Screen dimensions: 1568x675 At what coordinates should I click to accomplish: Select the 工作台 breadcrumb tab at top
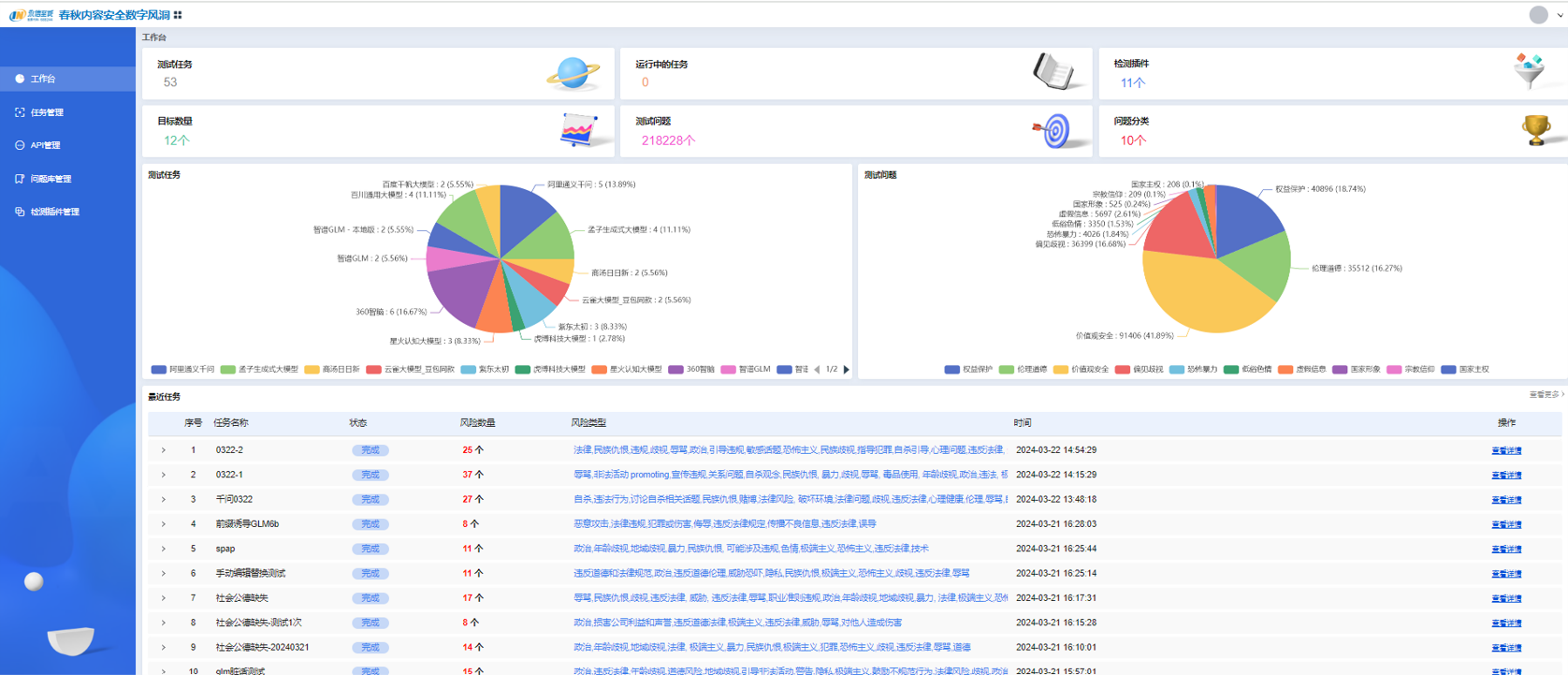(x=154, y=37)
